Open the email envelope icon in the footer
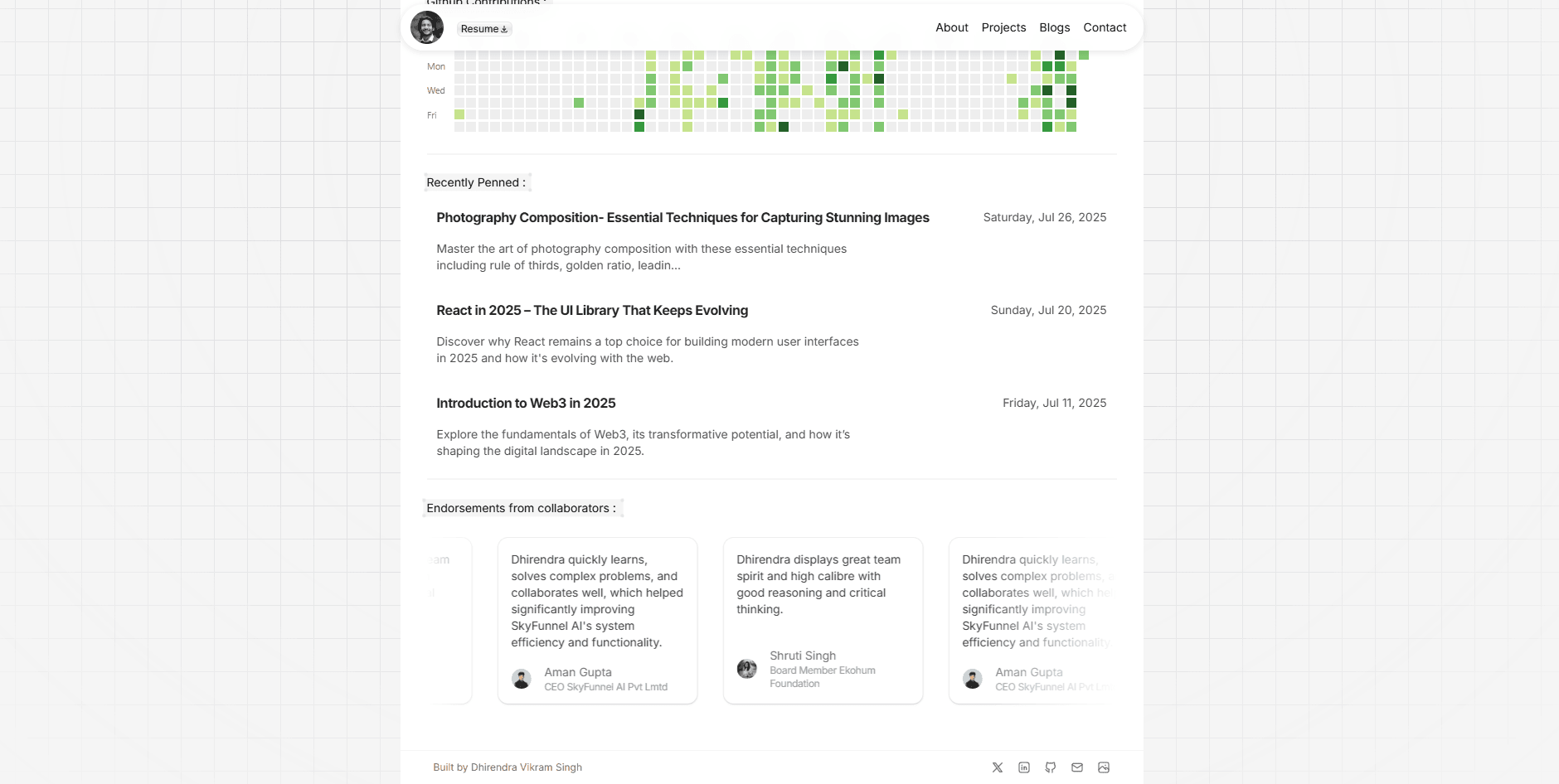Screen dimensions: 1559x784 [1076, 767]
